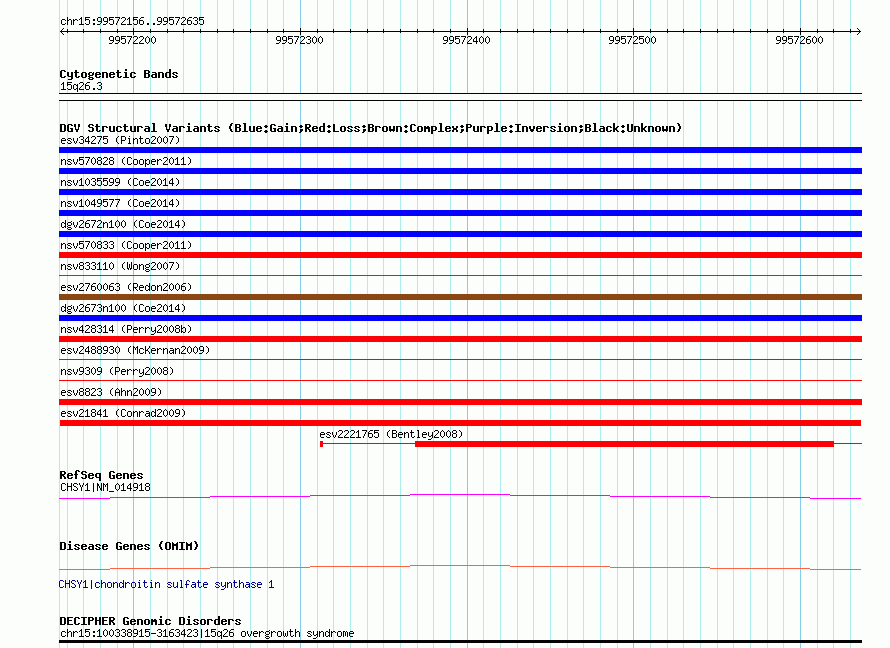This screenshot has width=890, height=648.
Task: Open the nsv1049577 (Coe2014) variant entry
Action: (120, 203)
